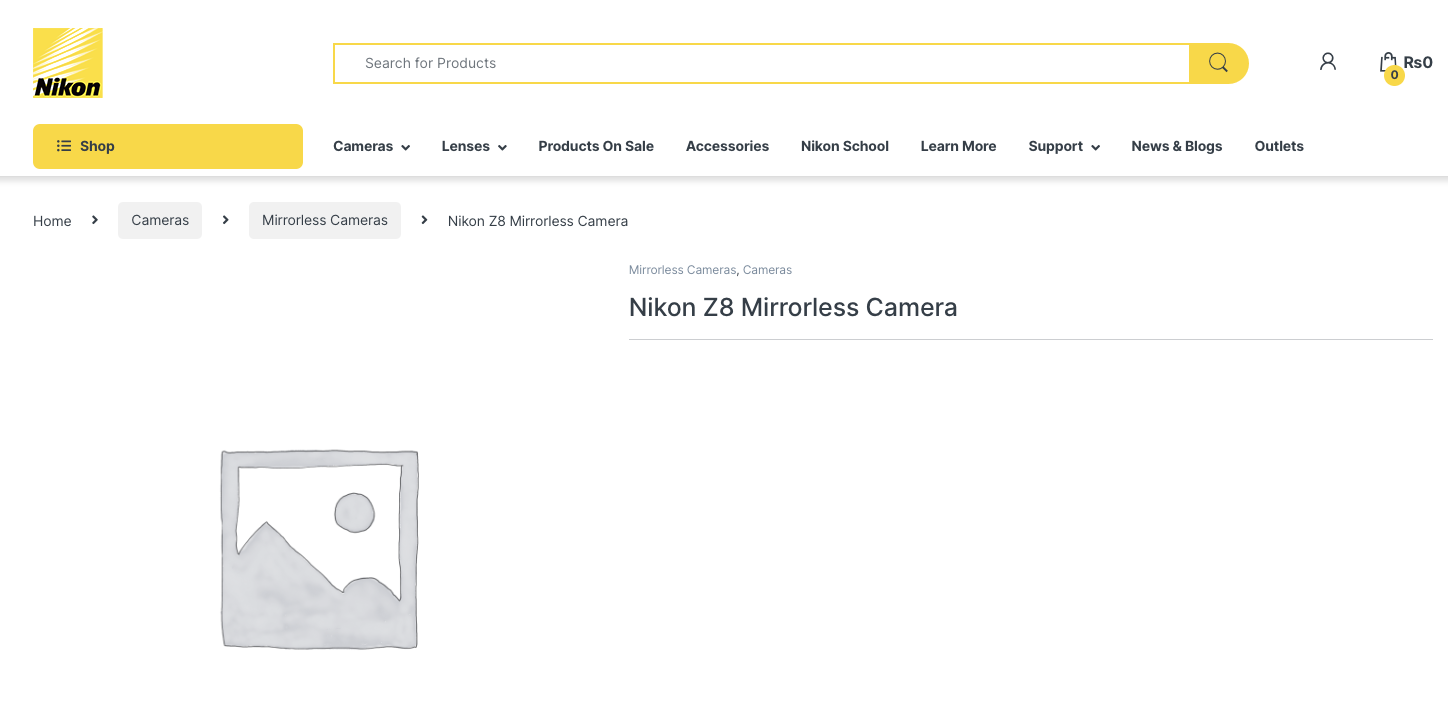The image size is (1448, 728).
Task: Click Mirrorless Cameras breadcrumb chip
Action: [x=325, y=220]
